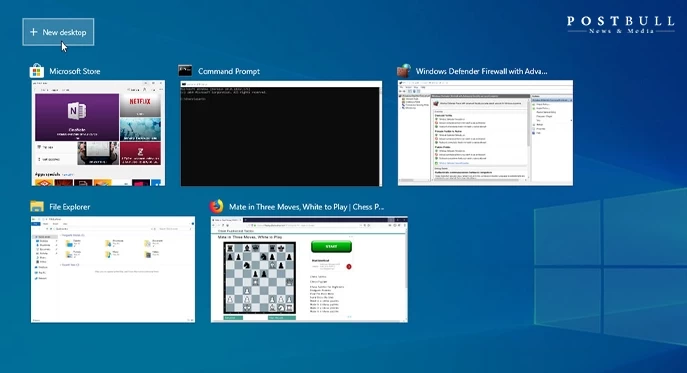Screen dimensions: 687x373
Task: Click the 'Windows Defender Firewall with Adva...' title
Action: click(481, 71)
